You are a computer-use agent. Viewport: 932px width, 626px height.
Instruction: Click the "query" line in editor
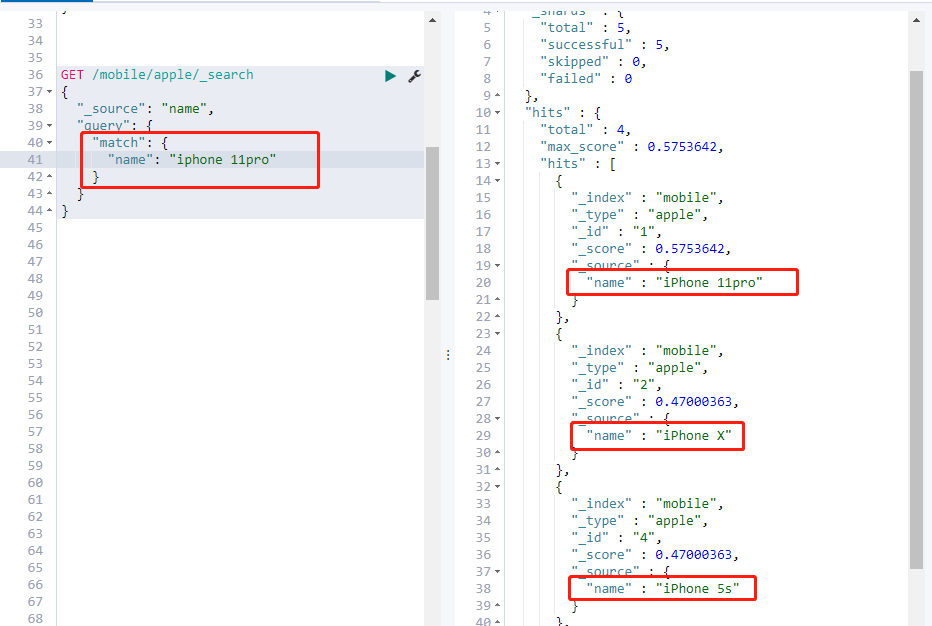tap(115, 125)
